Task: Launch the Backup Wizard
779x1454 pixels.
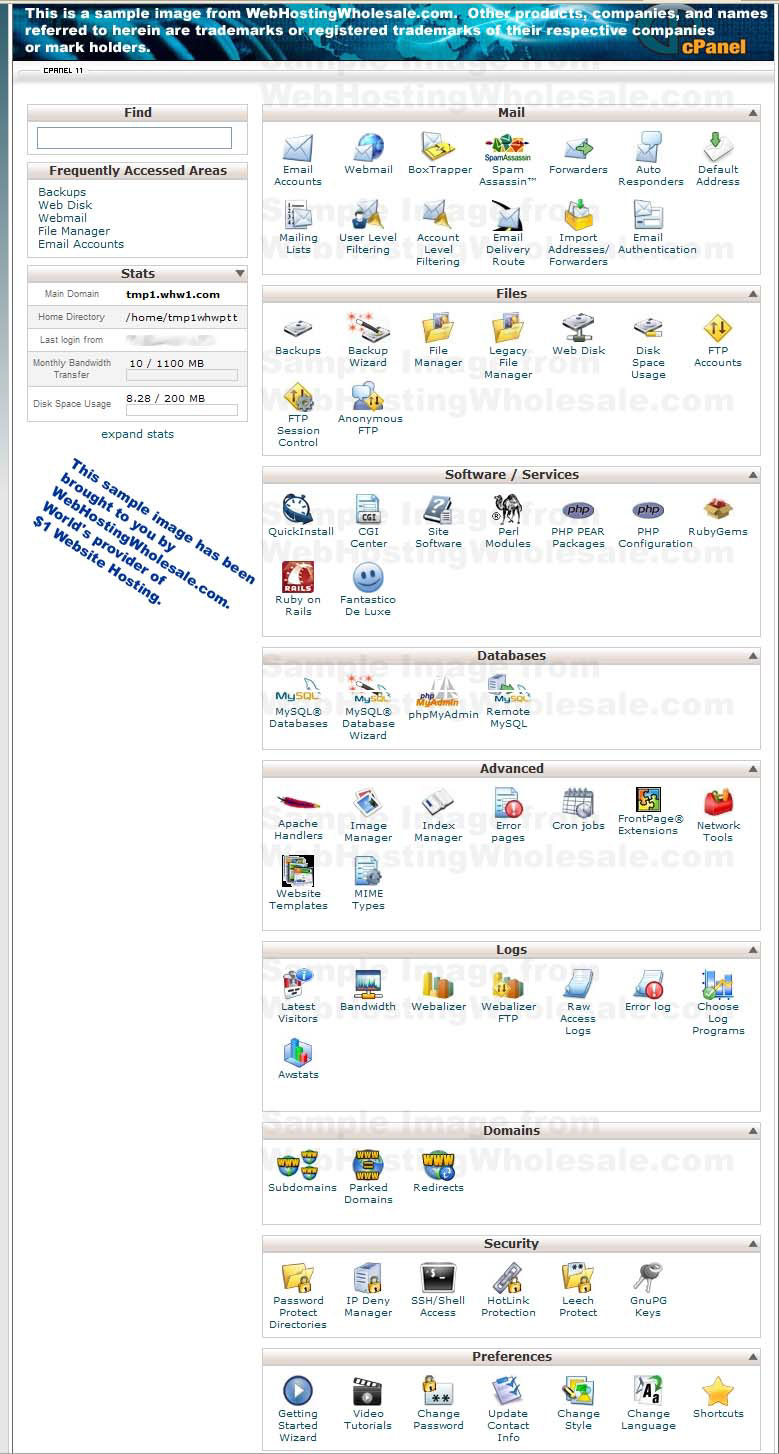Action: [368, 341]
